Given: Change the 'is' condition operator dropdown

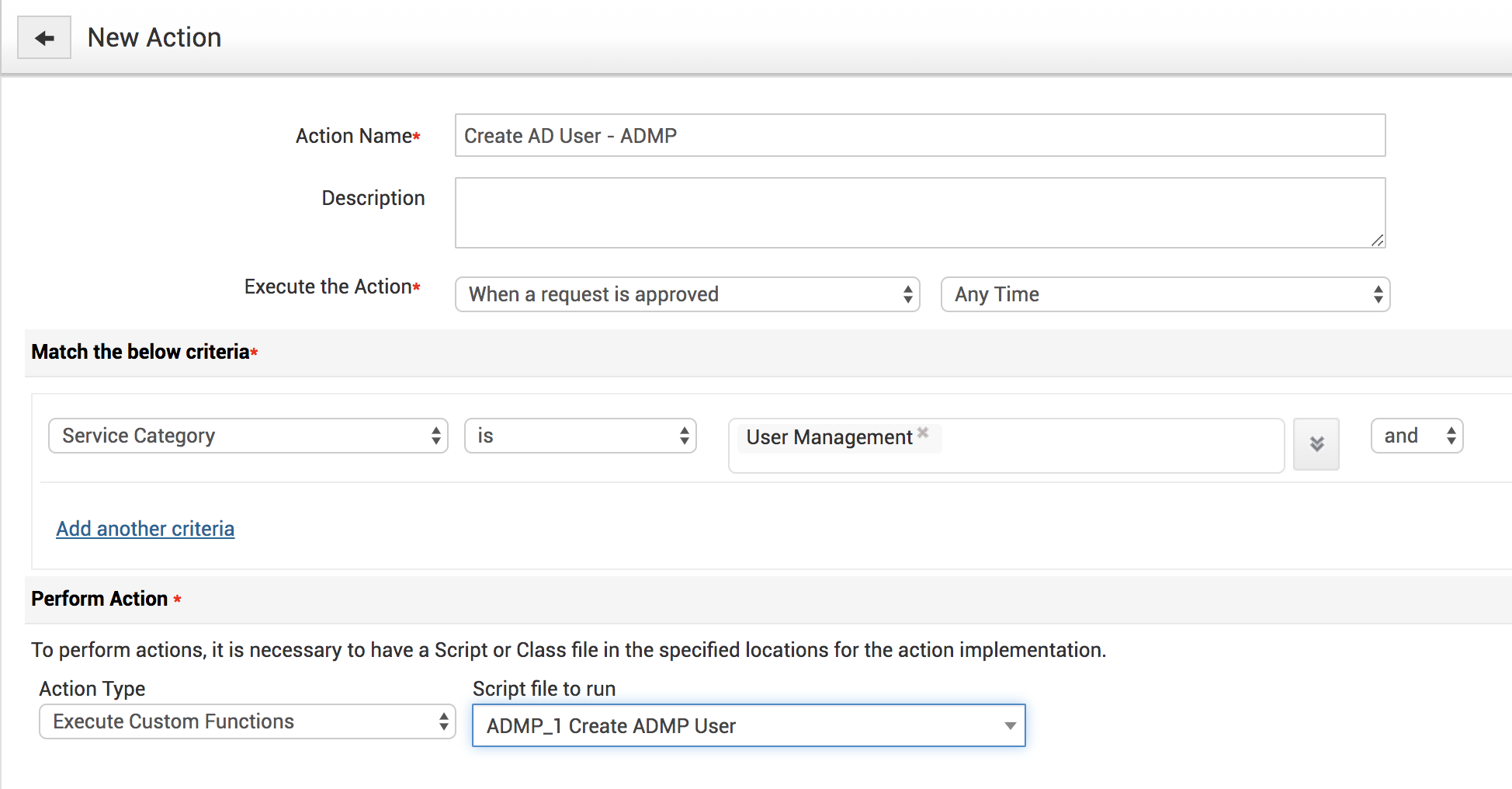Looking at the screenshot, I should tap(580, 436).
